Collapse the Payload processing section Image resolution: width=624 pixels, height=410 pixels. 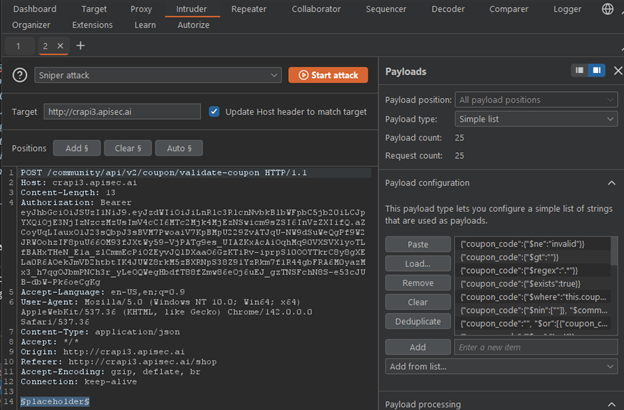(611, 404)
